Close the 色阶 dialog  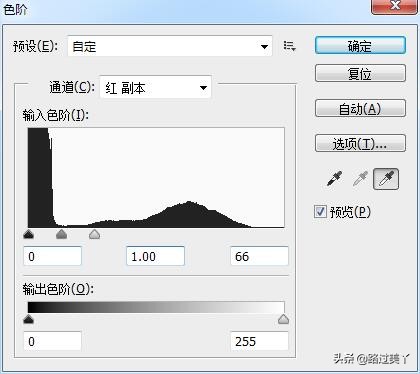point(395,6)
